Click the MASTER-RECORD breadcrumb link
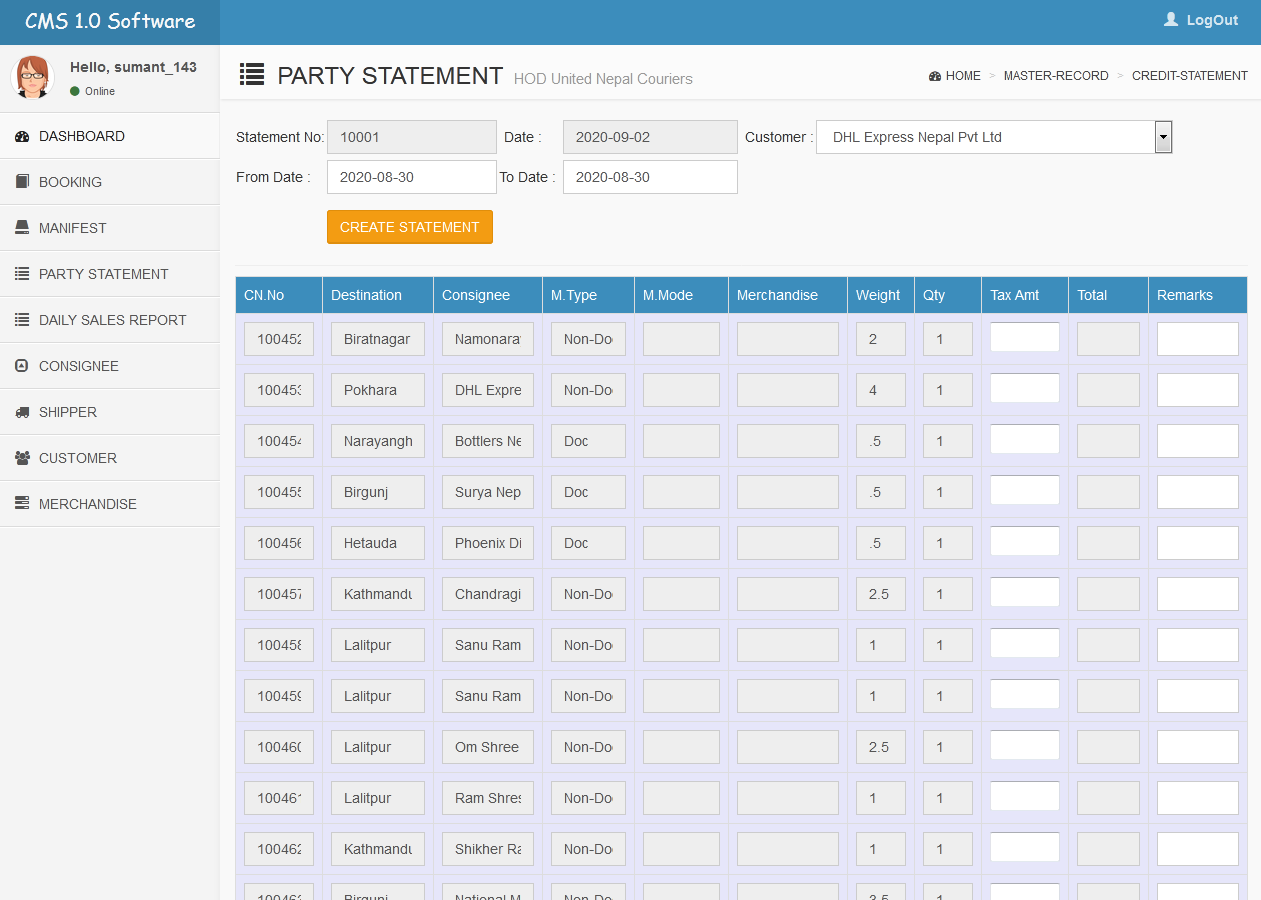1261x900 pixels. [1056, 76]
